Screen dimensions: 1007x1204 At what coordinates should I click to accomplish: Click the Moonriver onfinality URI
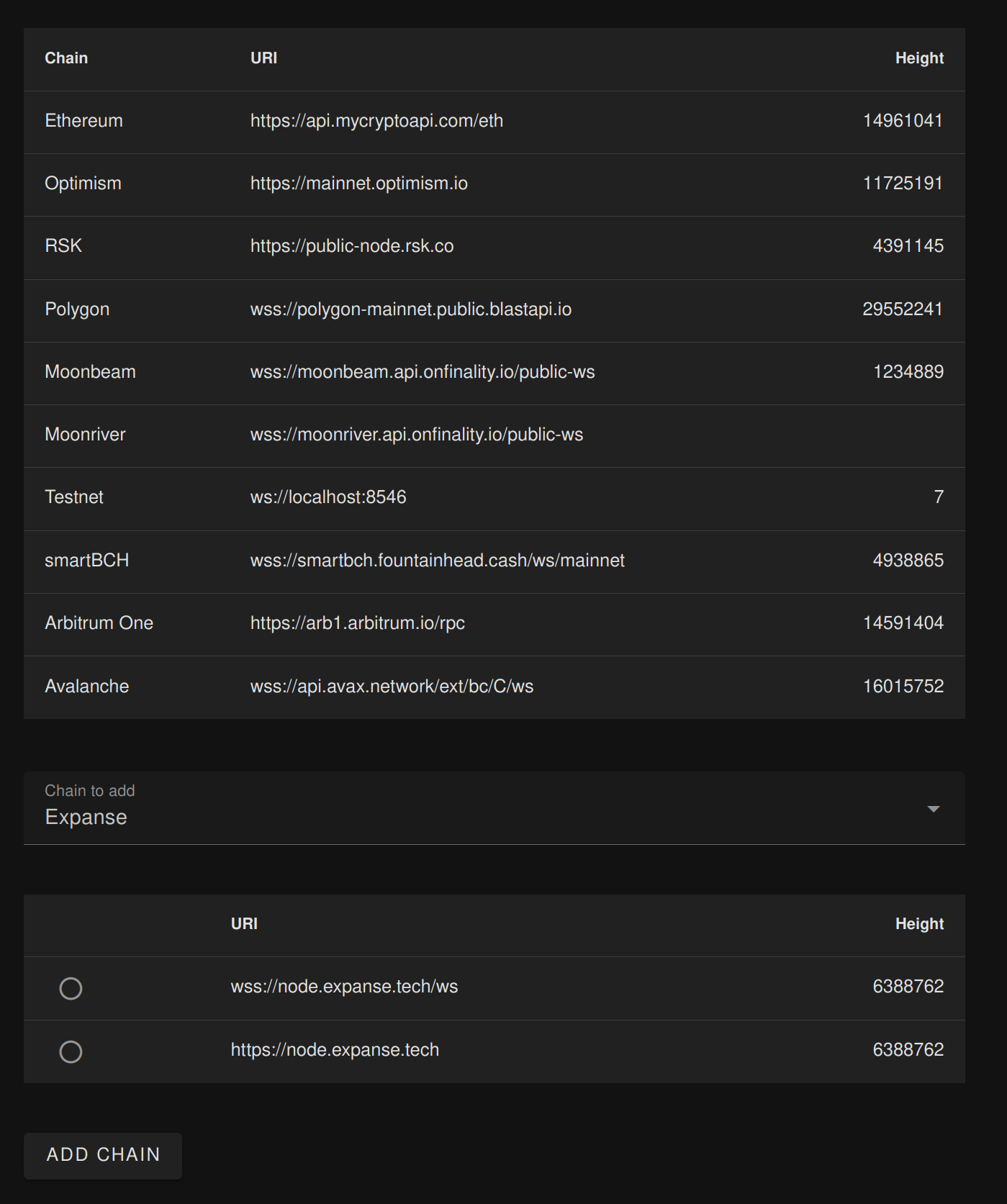[416, 435]
